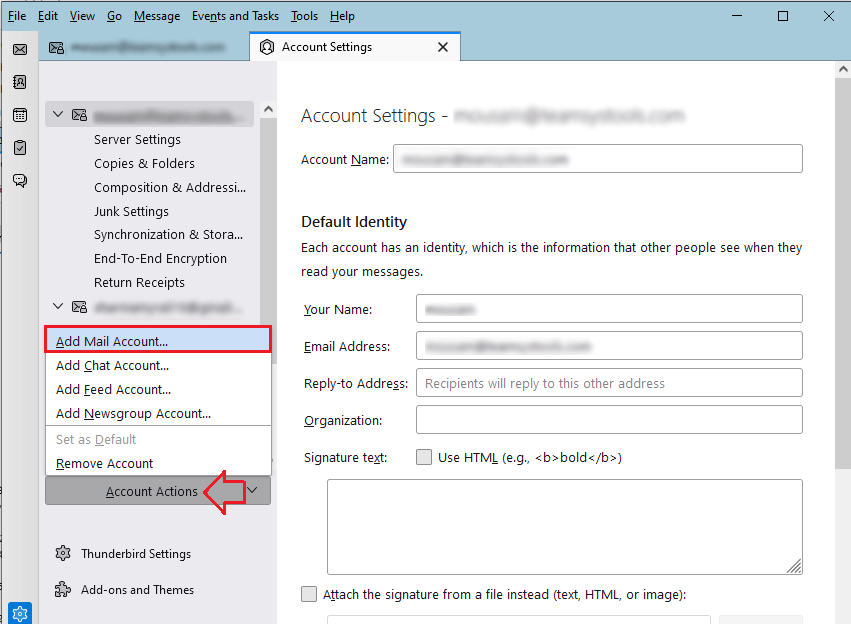The image size is (851, 624).
Task: Open the Edit menu
Action: point(48,16)
